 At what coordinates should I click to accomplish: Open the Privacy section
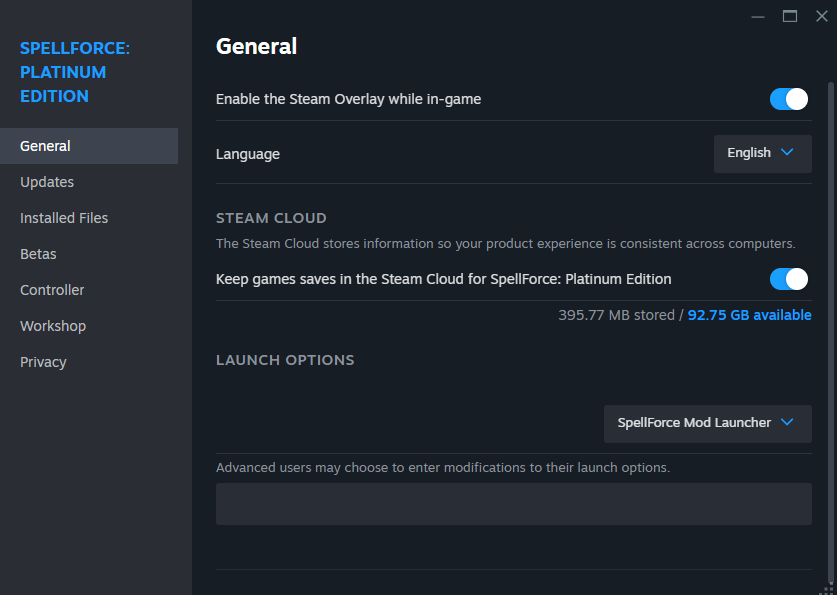tap(43, 362)
